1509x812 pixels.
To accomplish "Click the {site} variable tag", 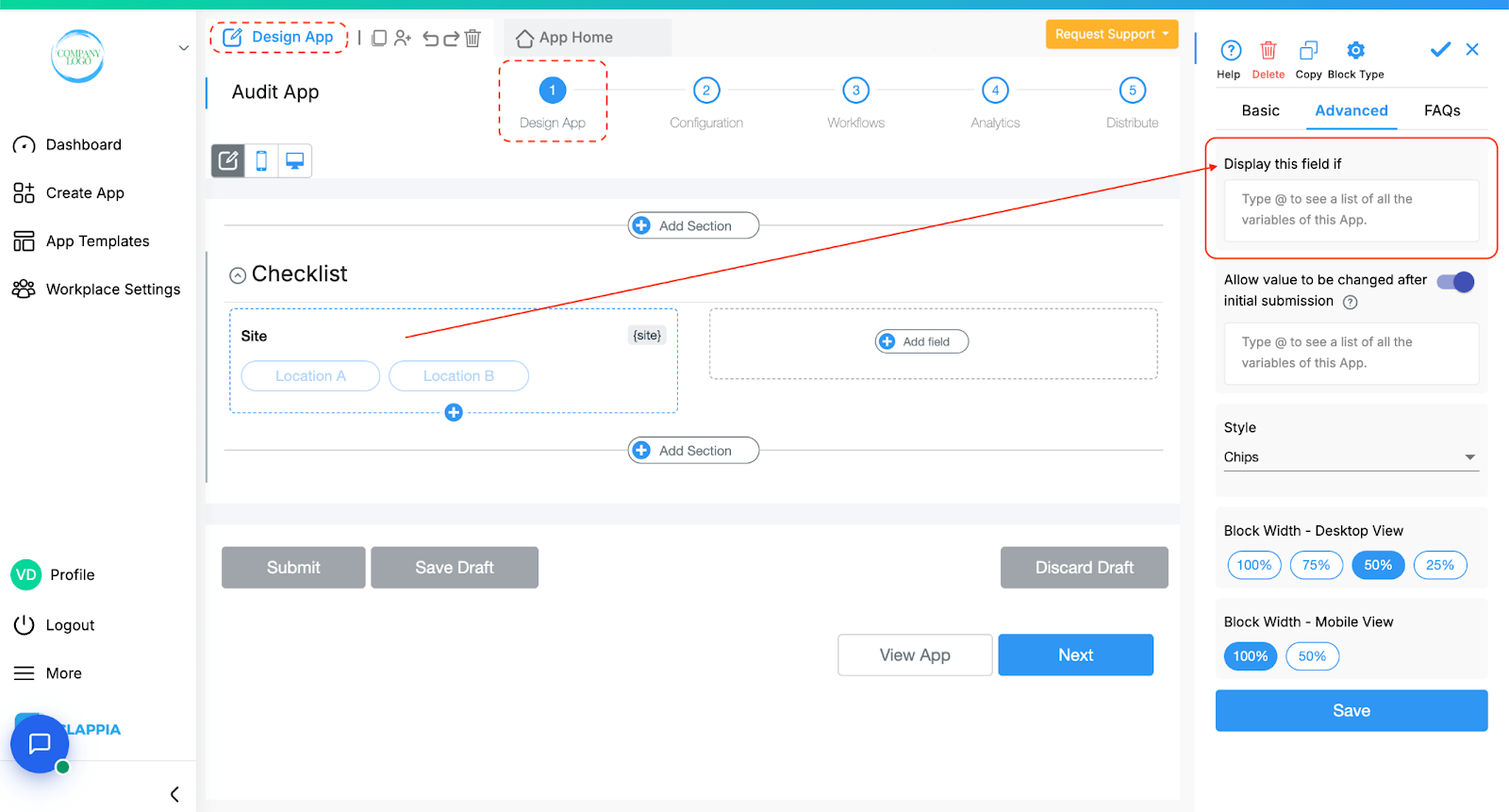I will [647, 336].
